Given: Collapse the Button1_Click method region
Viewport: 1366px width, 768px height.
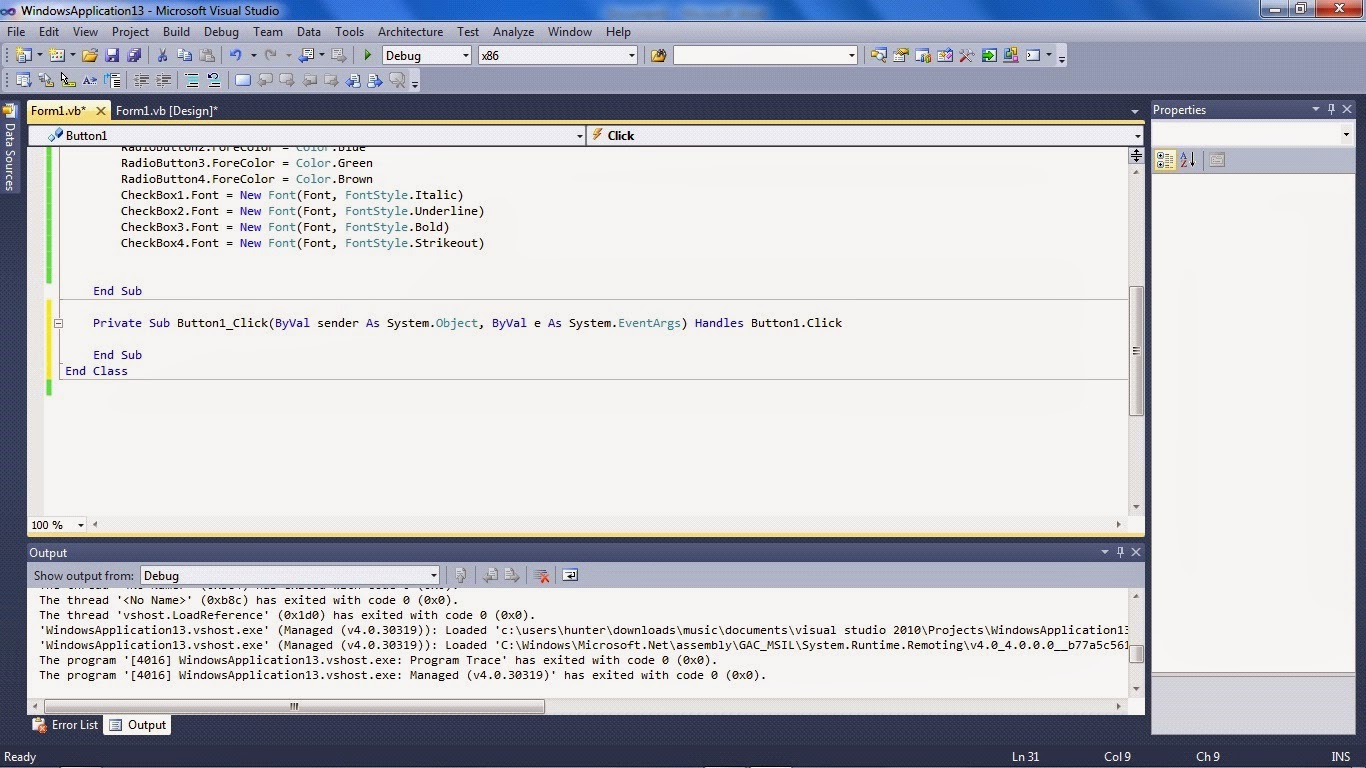Looking at the screenshot, I should (x=58, y=323).
